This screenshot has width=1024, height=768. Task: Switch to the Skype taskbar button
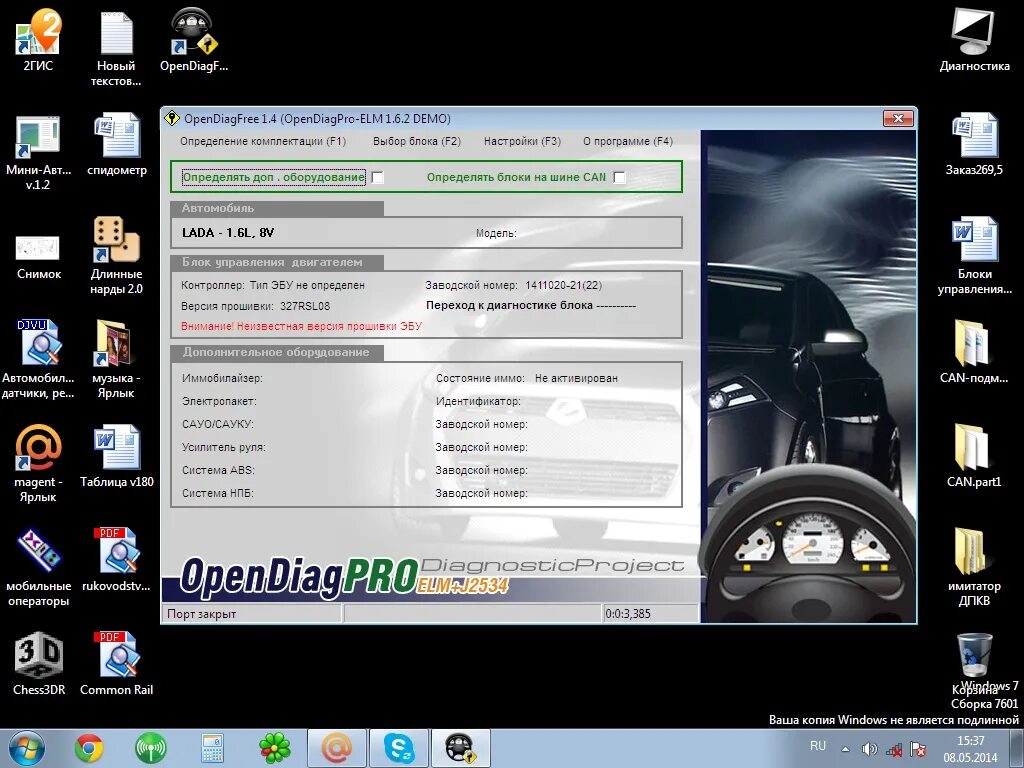[398, 748]
